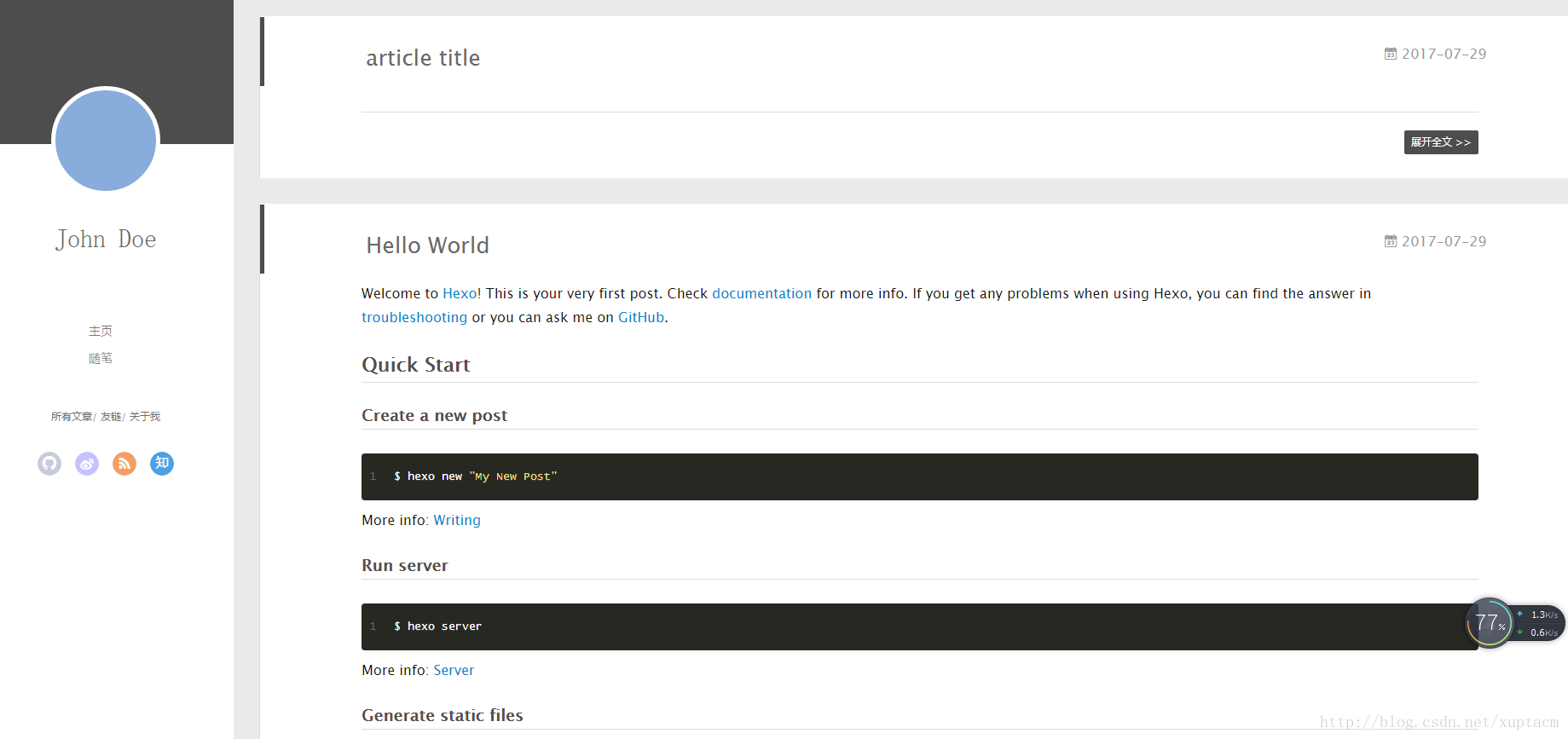
Task: Click the Run server heading
Action: (405, 565)
